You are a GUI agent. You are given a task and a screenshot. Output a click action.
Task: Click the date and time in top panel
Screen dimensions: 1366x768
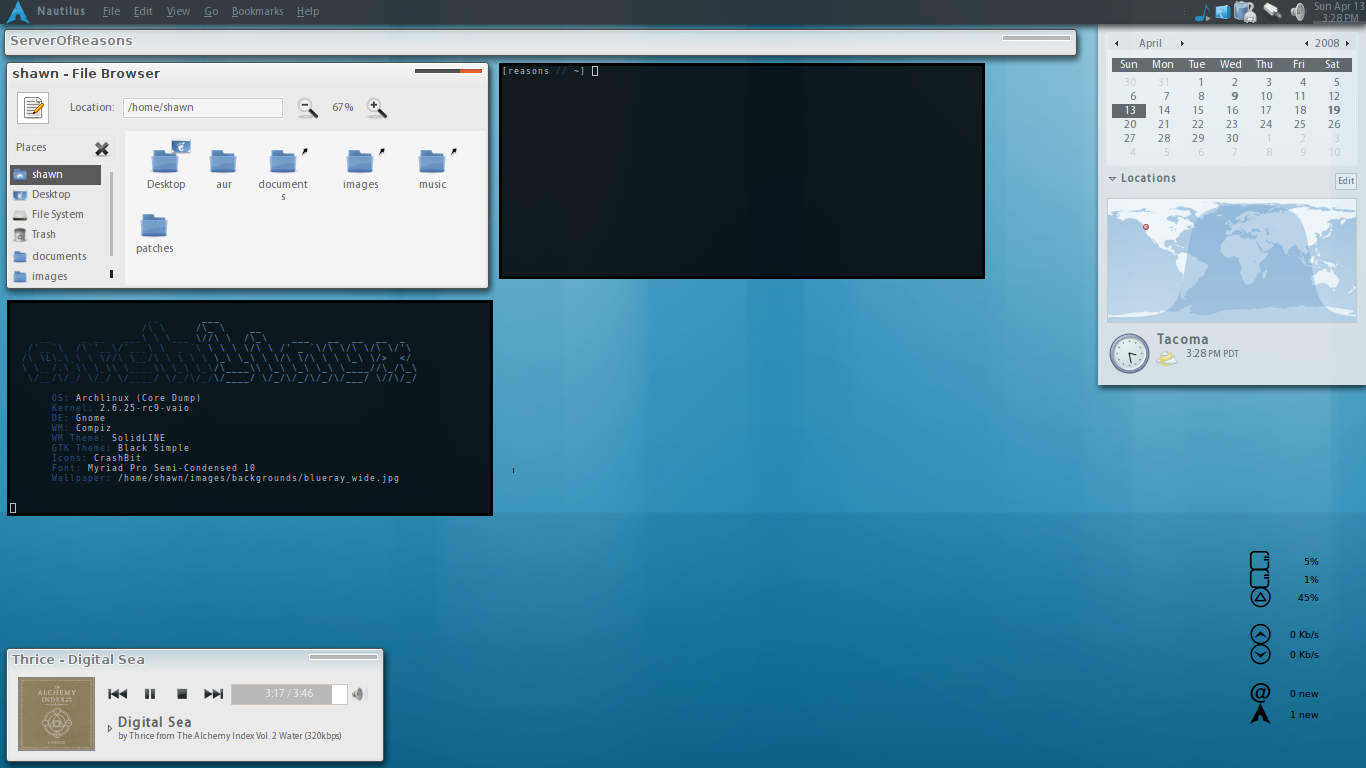click(1339, 12)
